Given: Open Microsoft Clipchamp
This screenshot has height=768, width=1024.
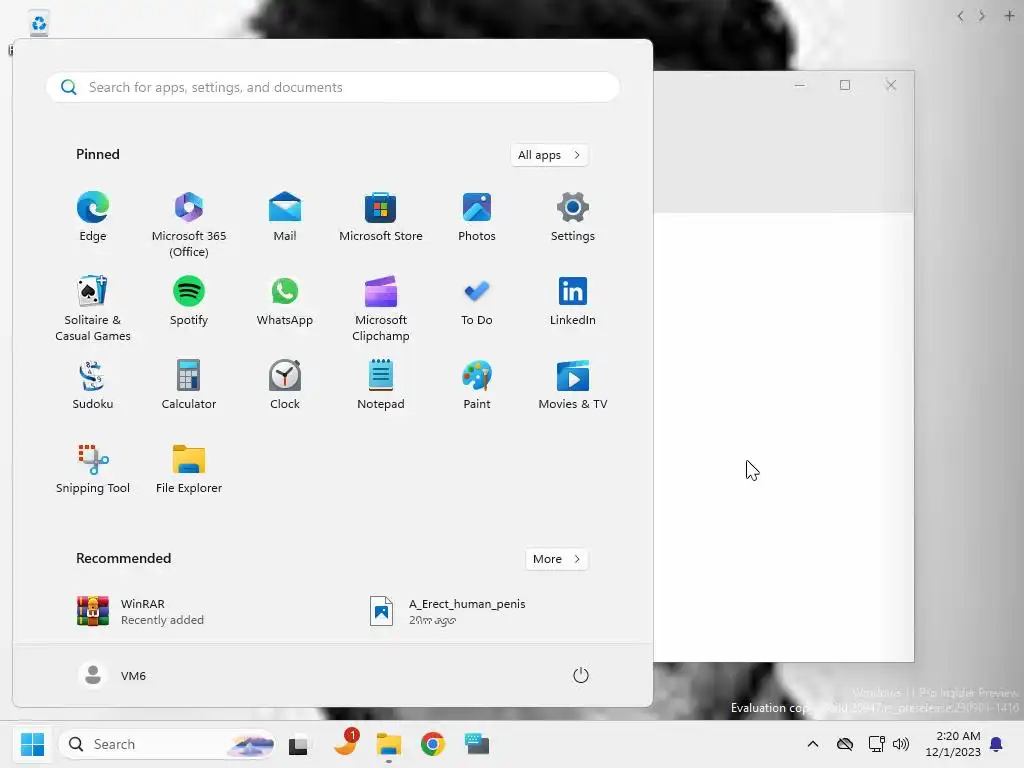Looking at the screenshot, I should (381, 308).
